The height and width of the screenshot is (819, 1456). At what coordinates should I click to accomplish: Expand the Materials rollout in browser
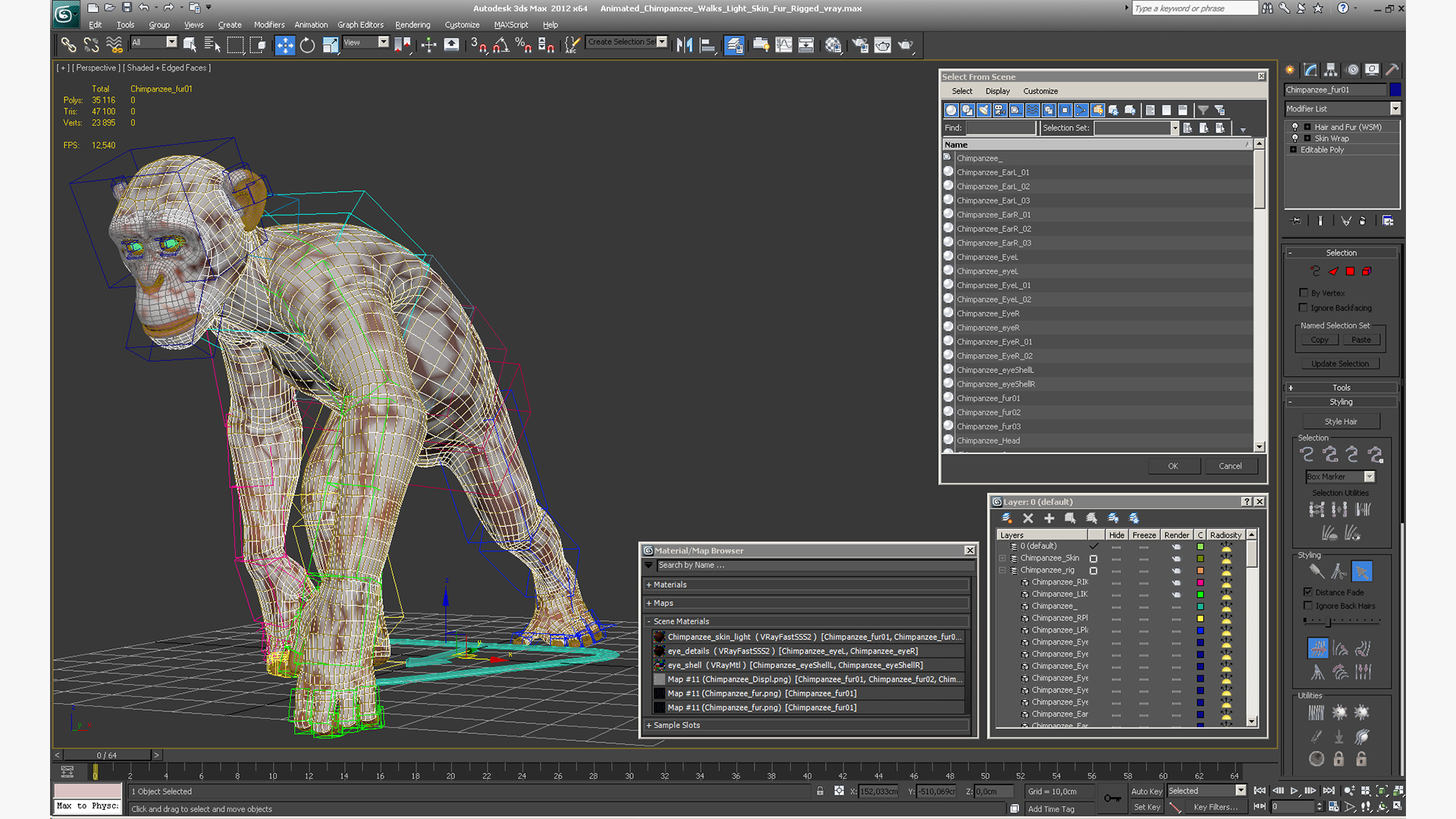point(670,585)
